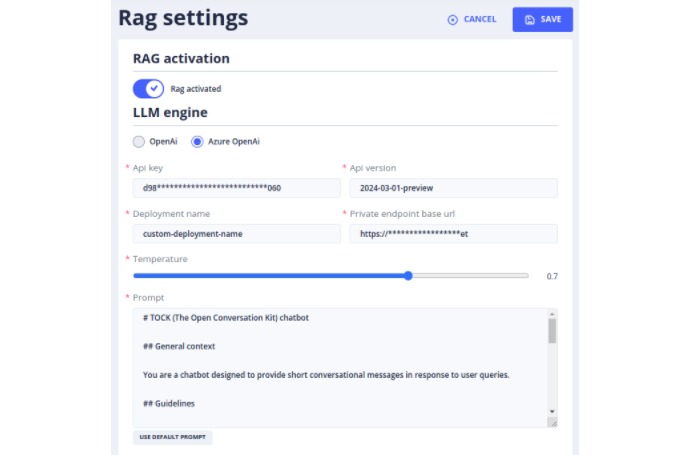Click the prompt scrollbar up arrow
Screen dimensions: 690x460
pos(552,314)
